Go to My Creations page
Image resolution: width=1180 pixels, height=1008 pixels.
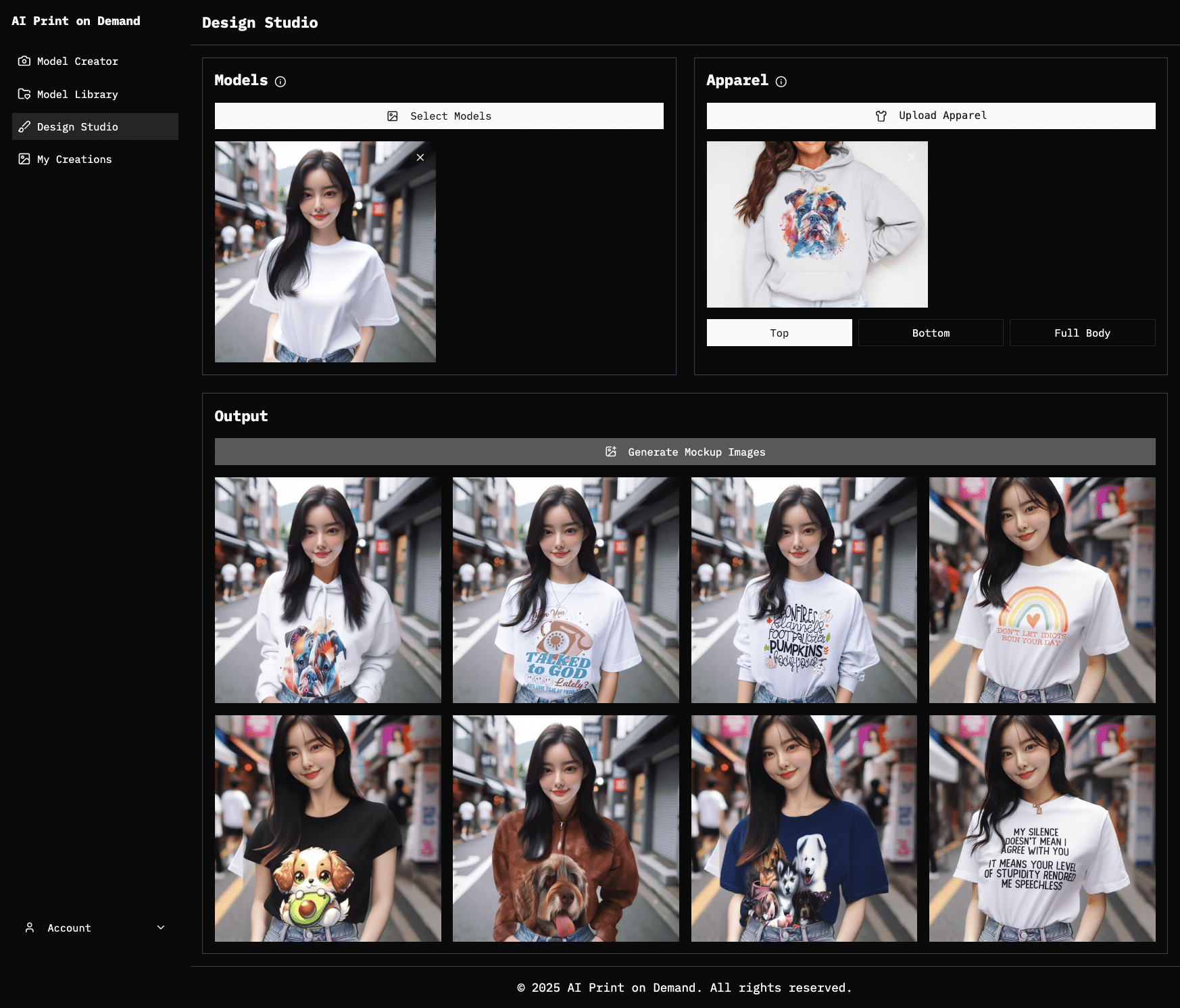point(74,159)
